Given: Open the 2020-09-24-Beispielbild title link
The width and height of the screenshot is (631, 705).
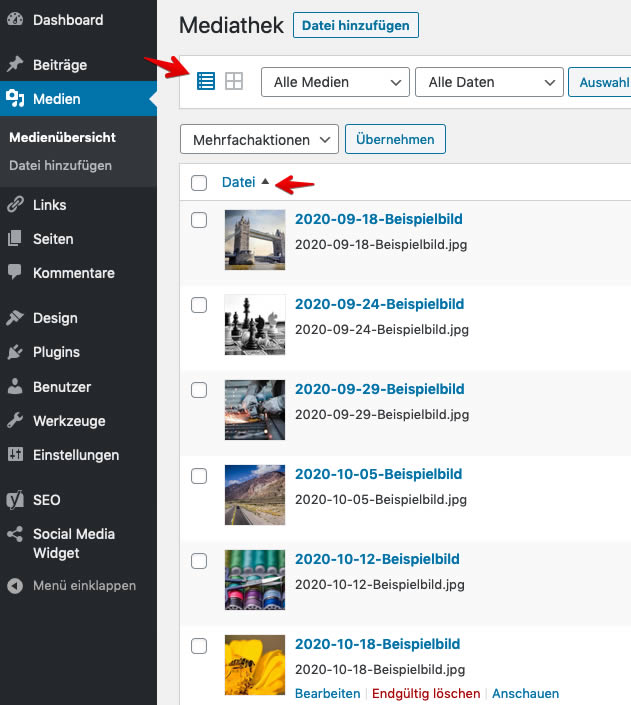Looking at the screenshot, I should [380, 304].
